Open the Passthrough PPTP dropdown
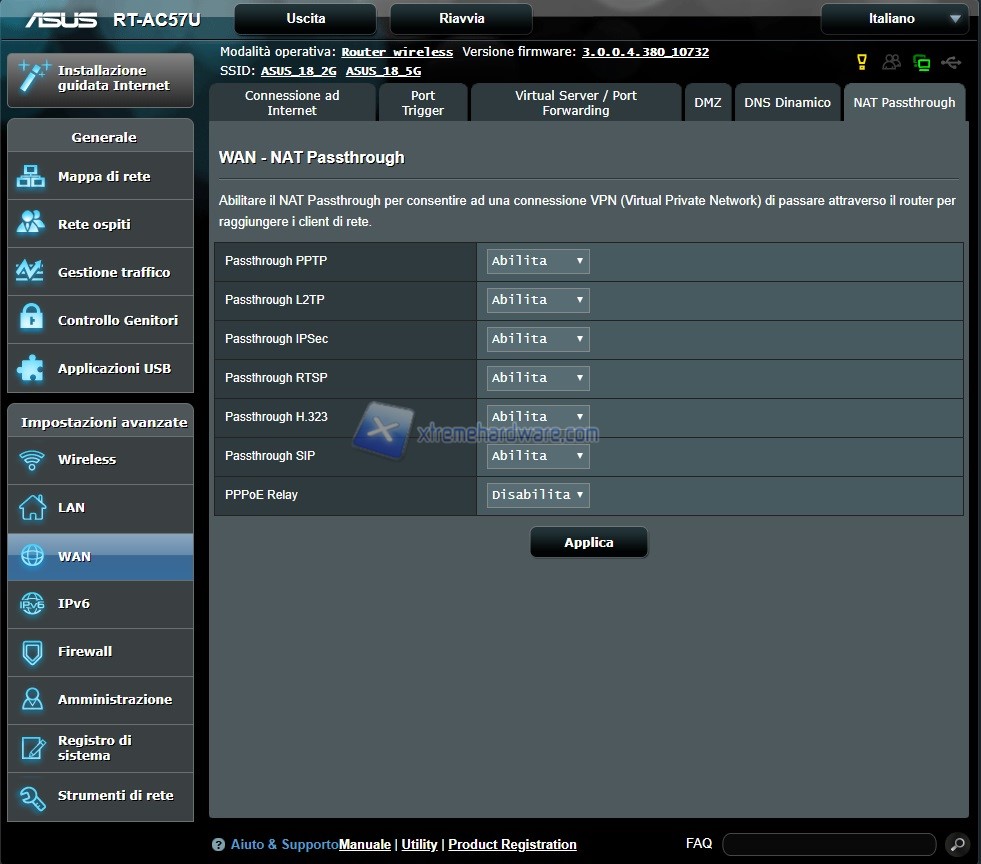 (x=538, y=261)
